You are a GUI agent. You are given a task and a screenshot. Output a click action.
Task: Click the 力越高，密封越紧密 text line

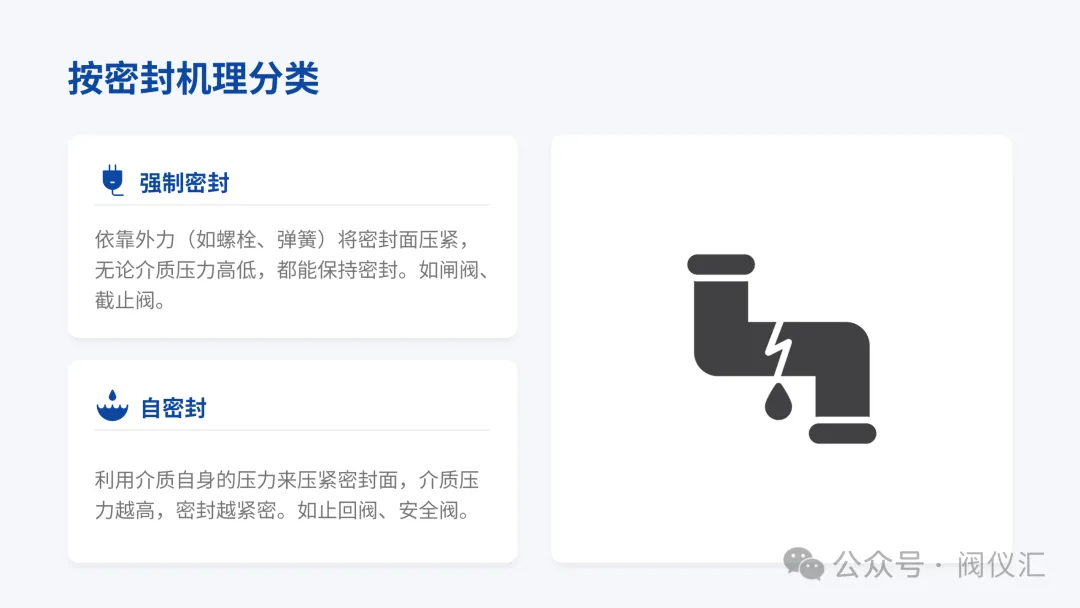point(284,510)
